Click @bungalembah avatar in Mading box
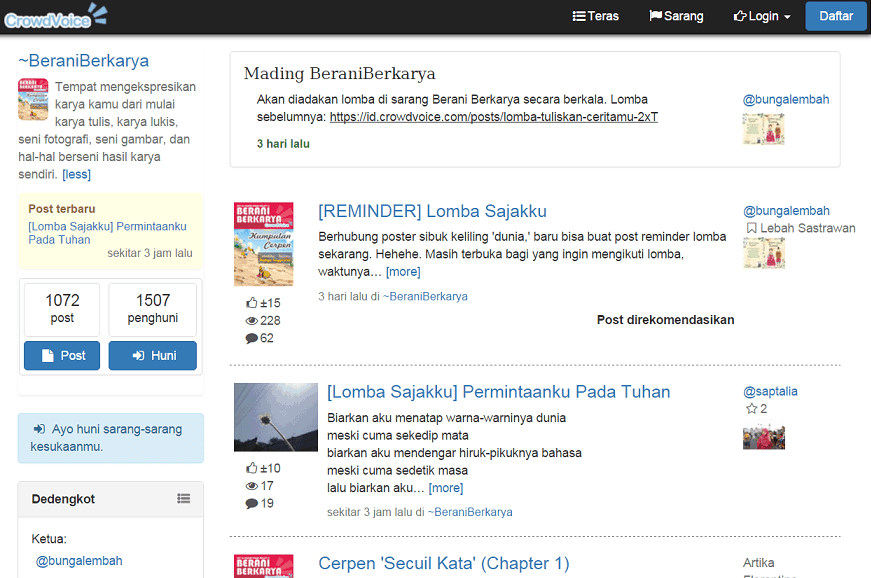871x578 pixels. tap(763, 129)
